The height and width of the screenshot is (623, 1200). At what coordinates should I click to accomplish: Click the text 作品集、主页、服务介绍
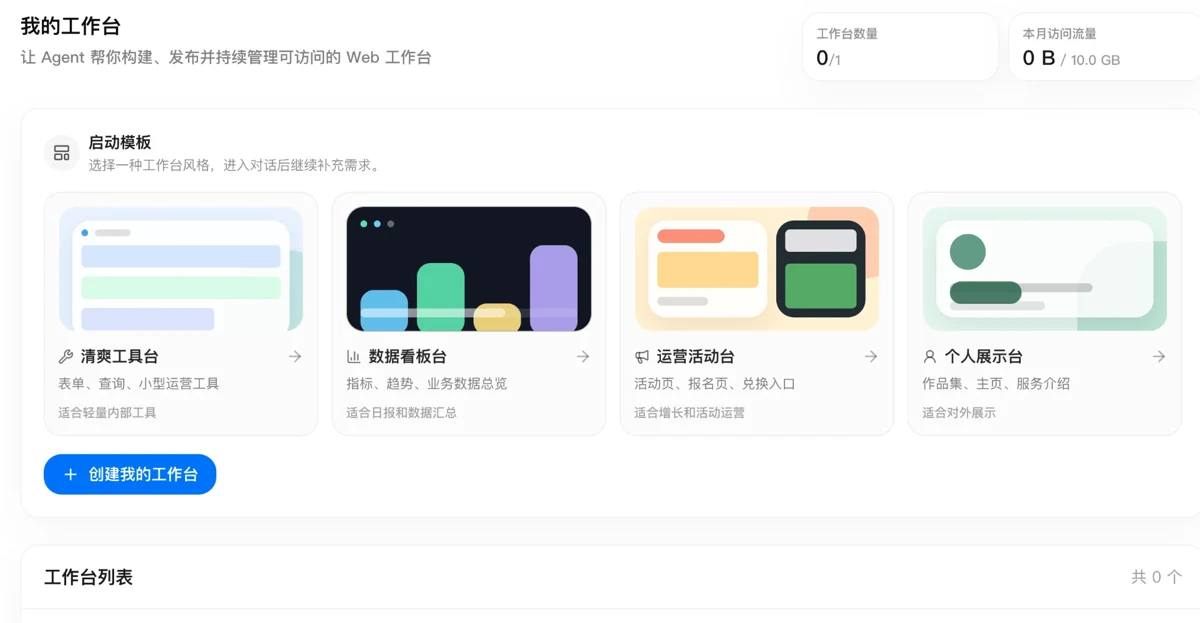pos(996,383)
